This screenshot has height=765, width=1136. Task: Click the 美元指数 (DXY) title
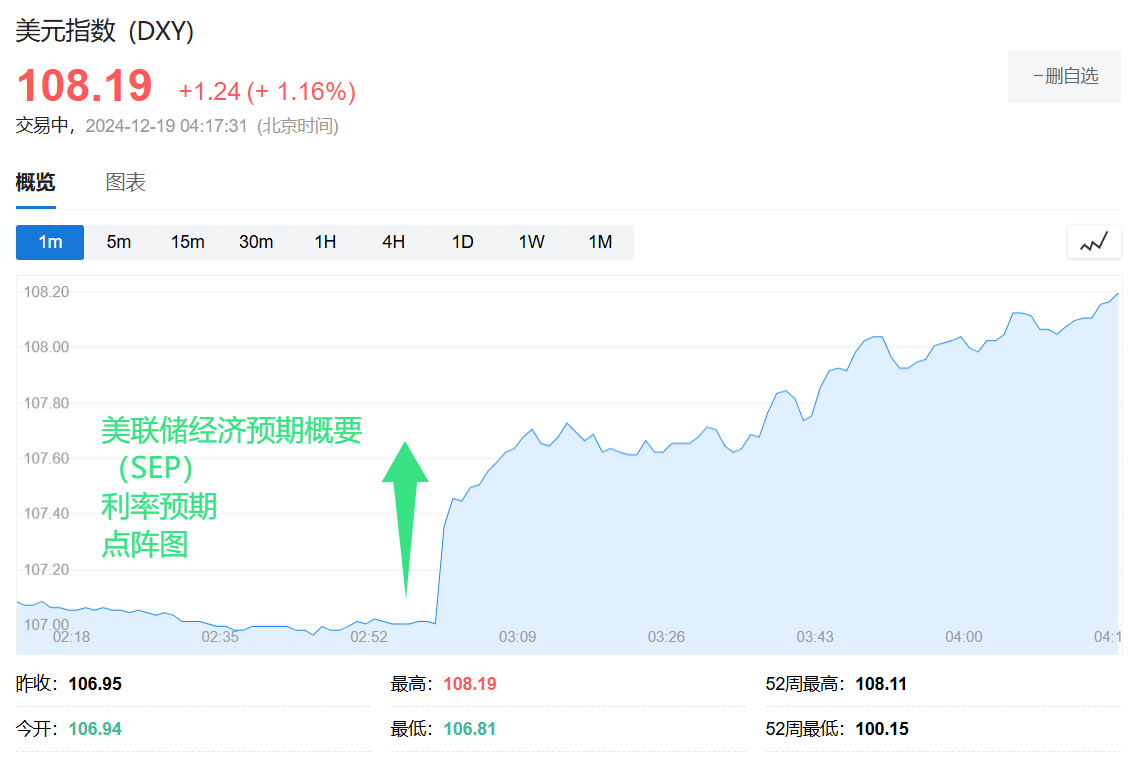[x=105, y=31]
